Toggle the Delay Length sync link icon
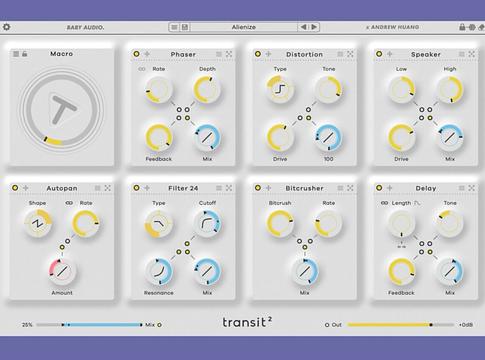The width and height of the screenshot is (485, 360). [x=384, y=203]
